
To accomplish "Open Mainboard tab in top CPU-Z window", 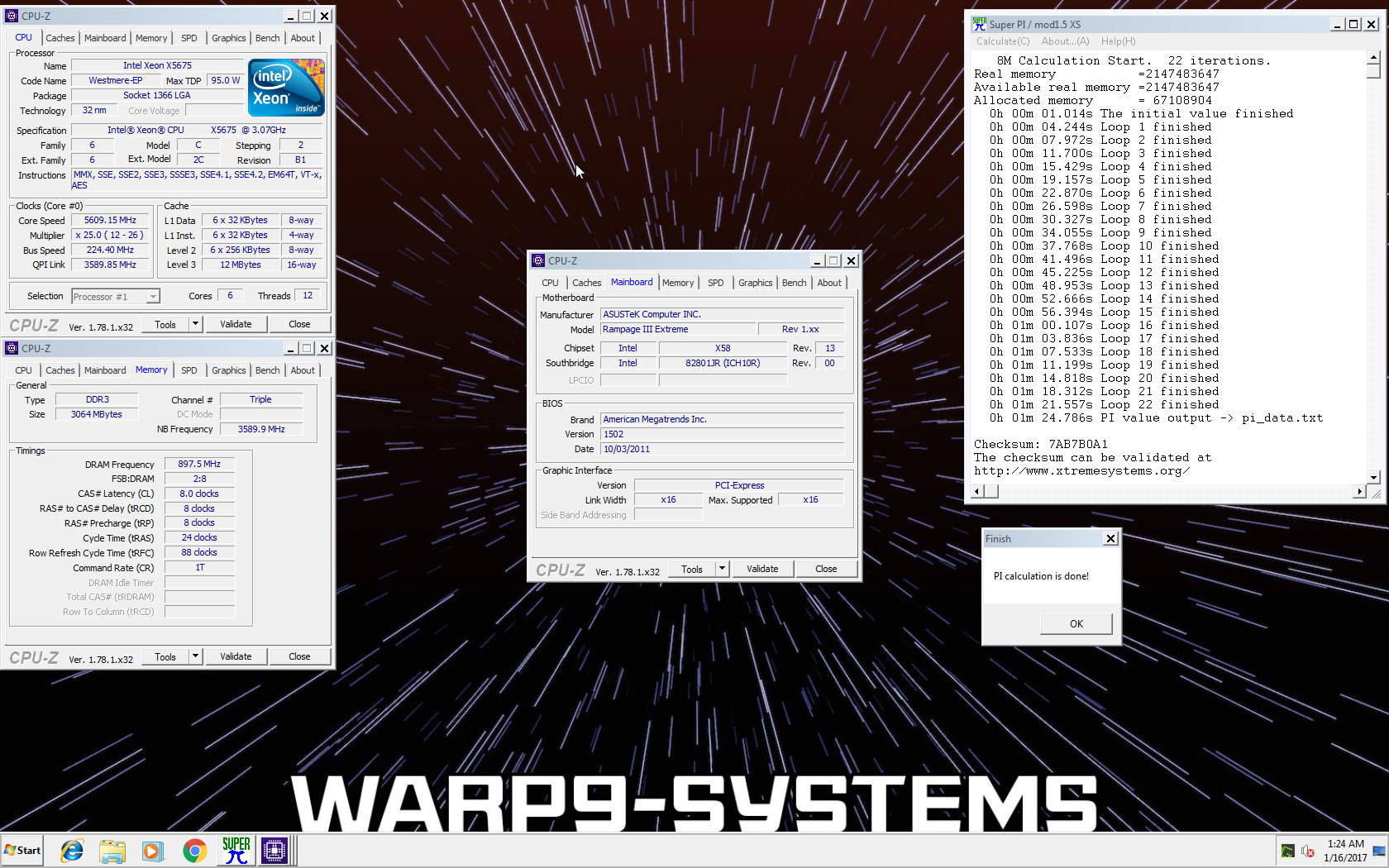I will [105, 38].
